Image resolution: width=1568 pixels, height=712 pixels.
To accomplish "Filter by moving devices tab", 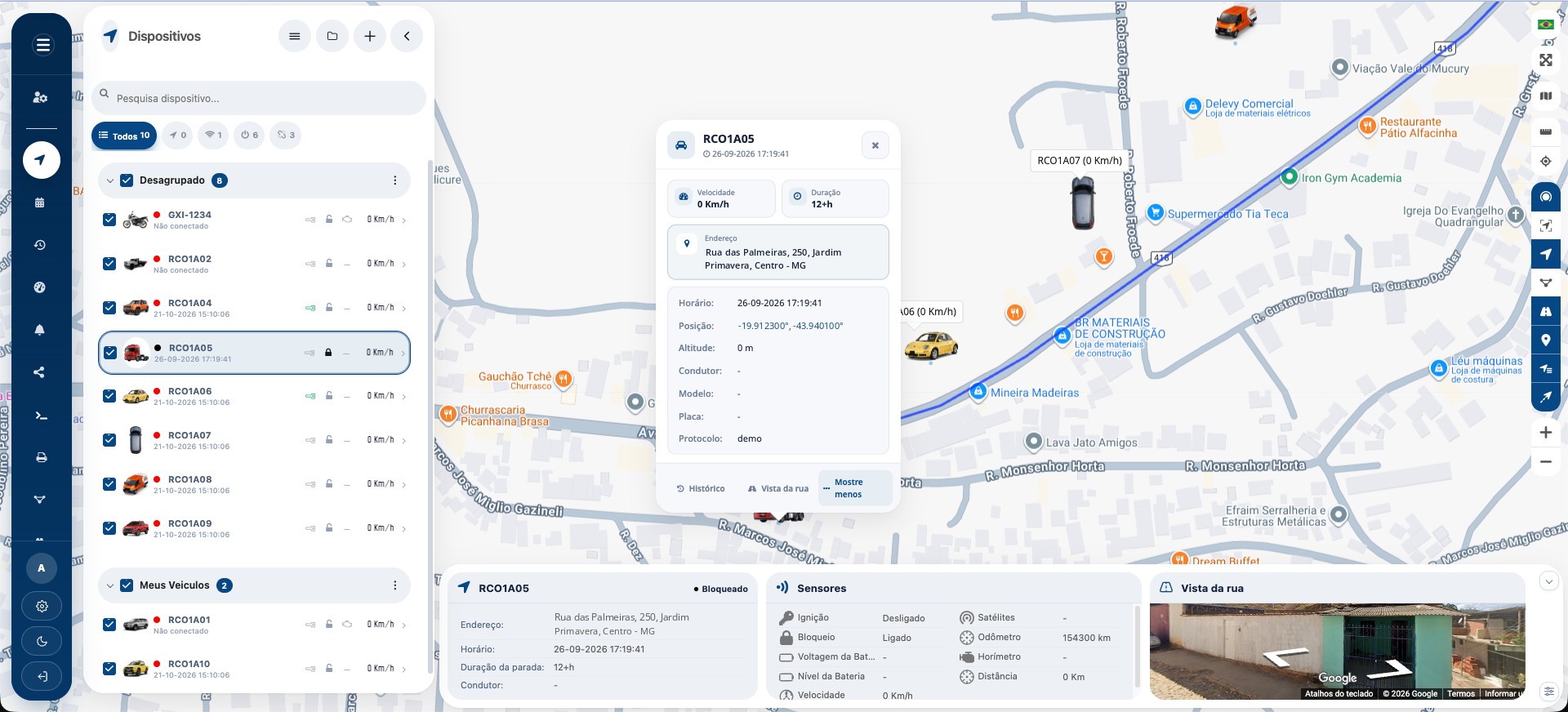I will tap(177, 136).
